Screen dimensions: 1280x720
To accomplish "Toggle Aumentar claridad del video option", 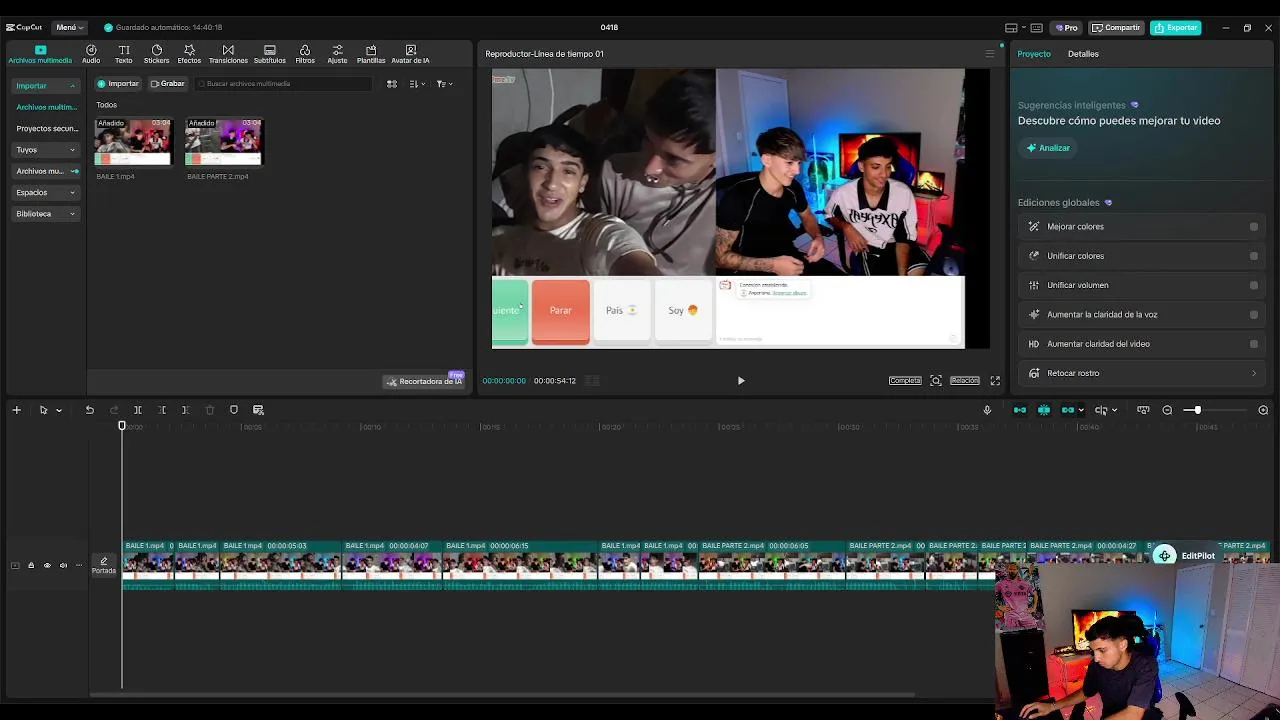I will point(1253,344).
